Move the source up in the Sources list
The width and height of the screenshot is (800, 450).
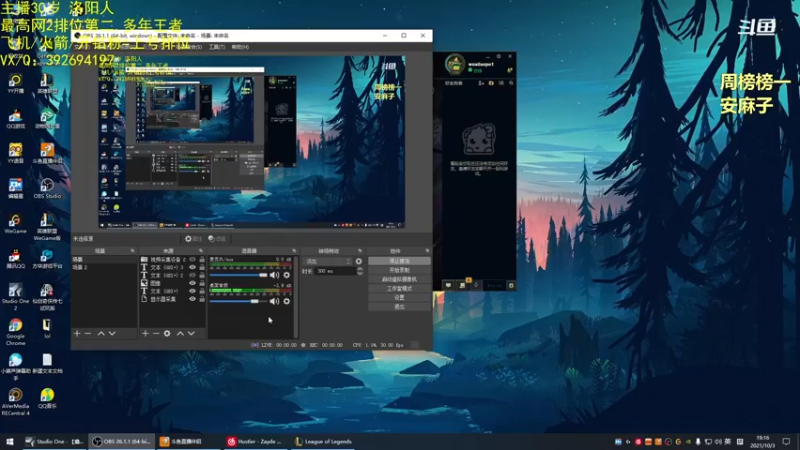click(x=180, y=333)
